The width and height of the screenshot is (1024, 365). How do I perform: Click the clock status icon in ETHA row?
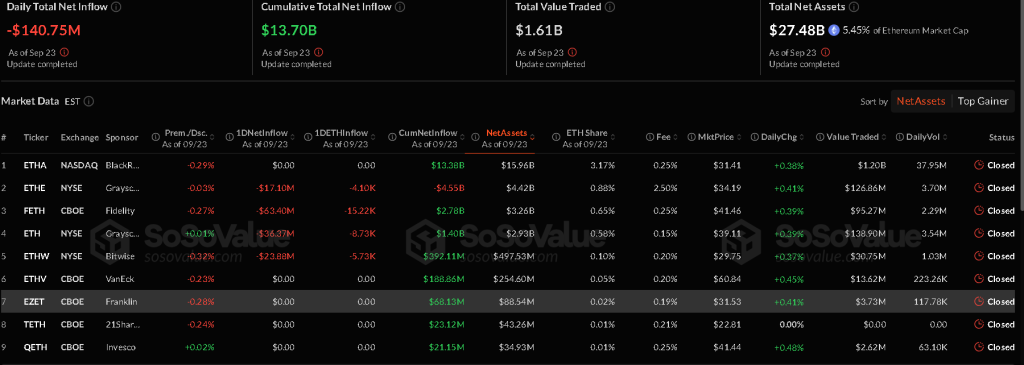[978, 165]
